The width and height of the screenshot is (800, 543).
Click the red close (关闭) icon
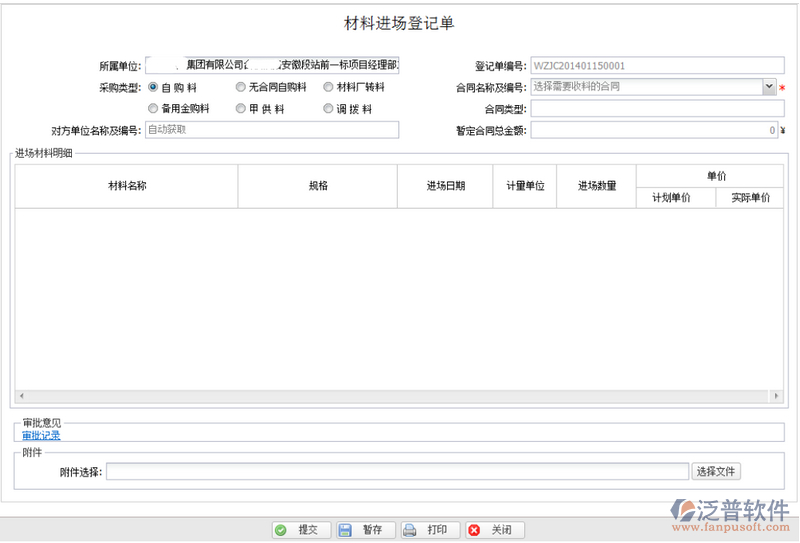point(474,530)
